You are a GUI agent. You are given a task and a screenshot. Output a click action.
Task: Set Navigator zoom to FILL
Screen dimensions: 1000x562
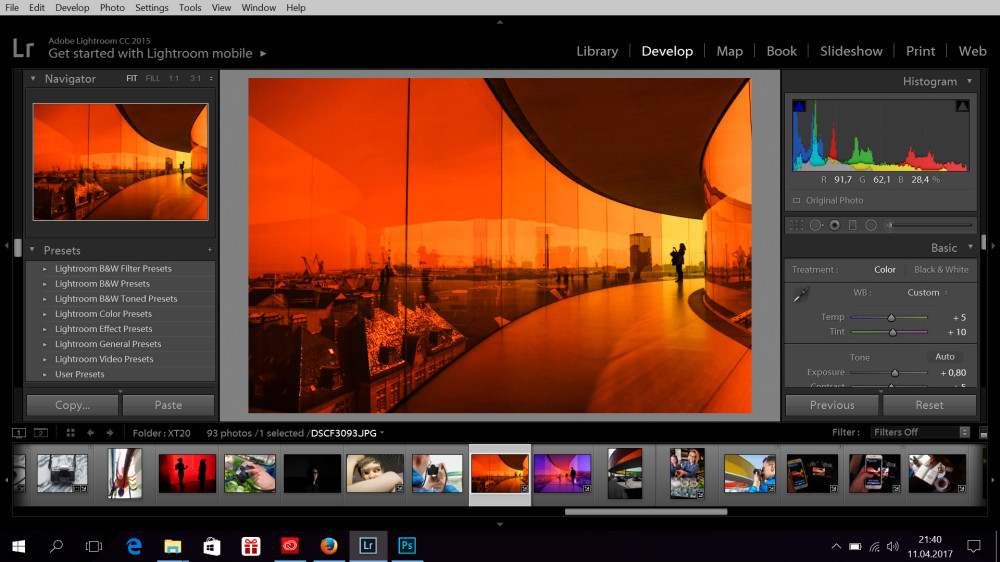point(152,78)
